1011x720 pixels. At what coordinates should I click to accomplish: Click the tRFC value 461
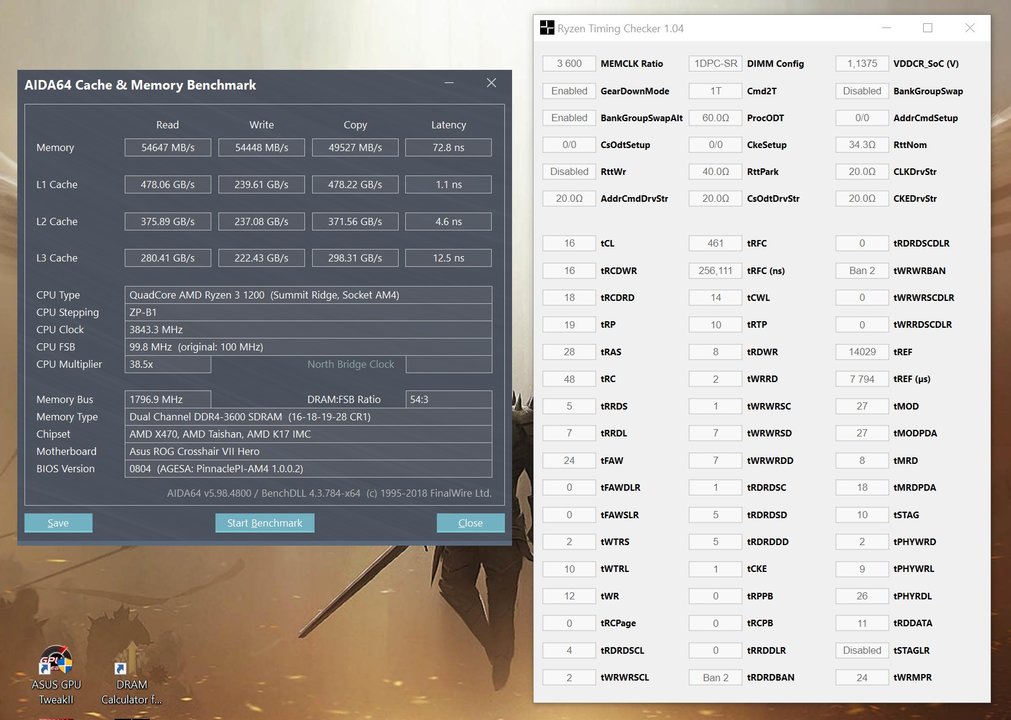(x=716, y=244)
